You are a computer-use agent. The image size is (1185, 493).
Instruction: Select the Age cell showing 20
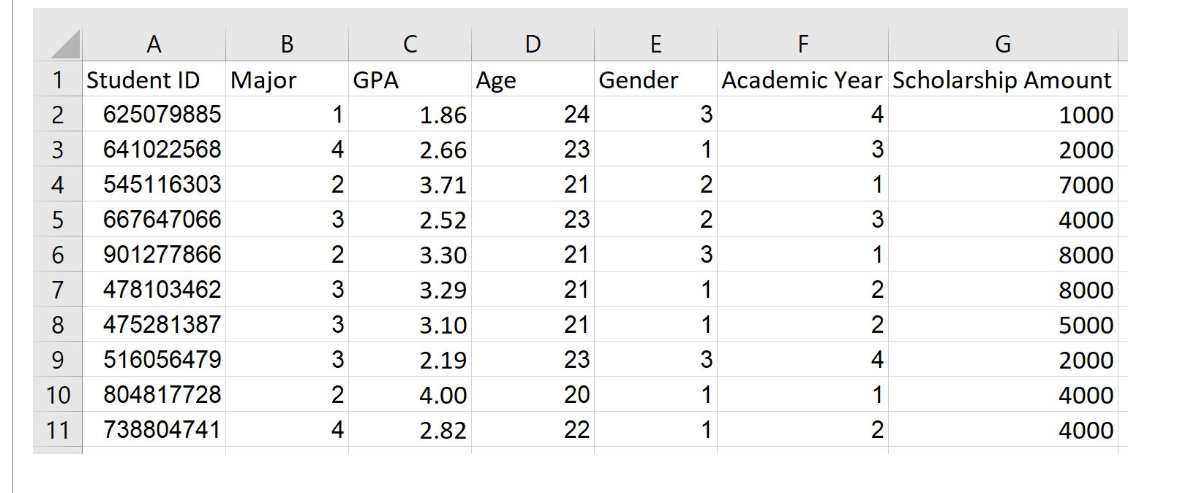point(533,395)
